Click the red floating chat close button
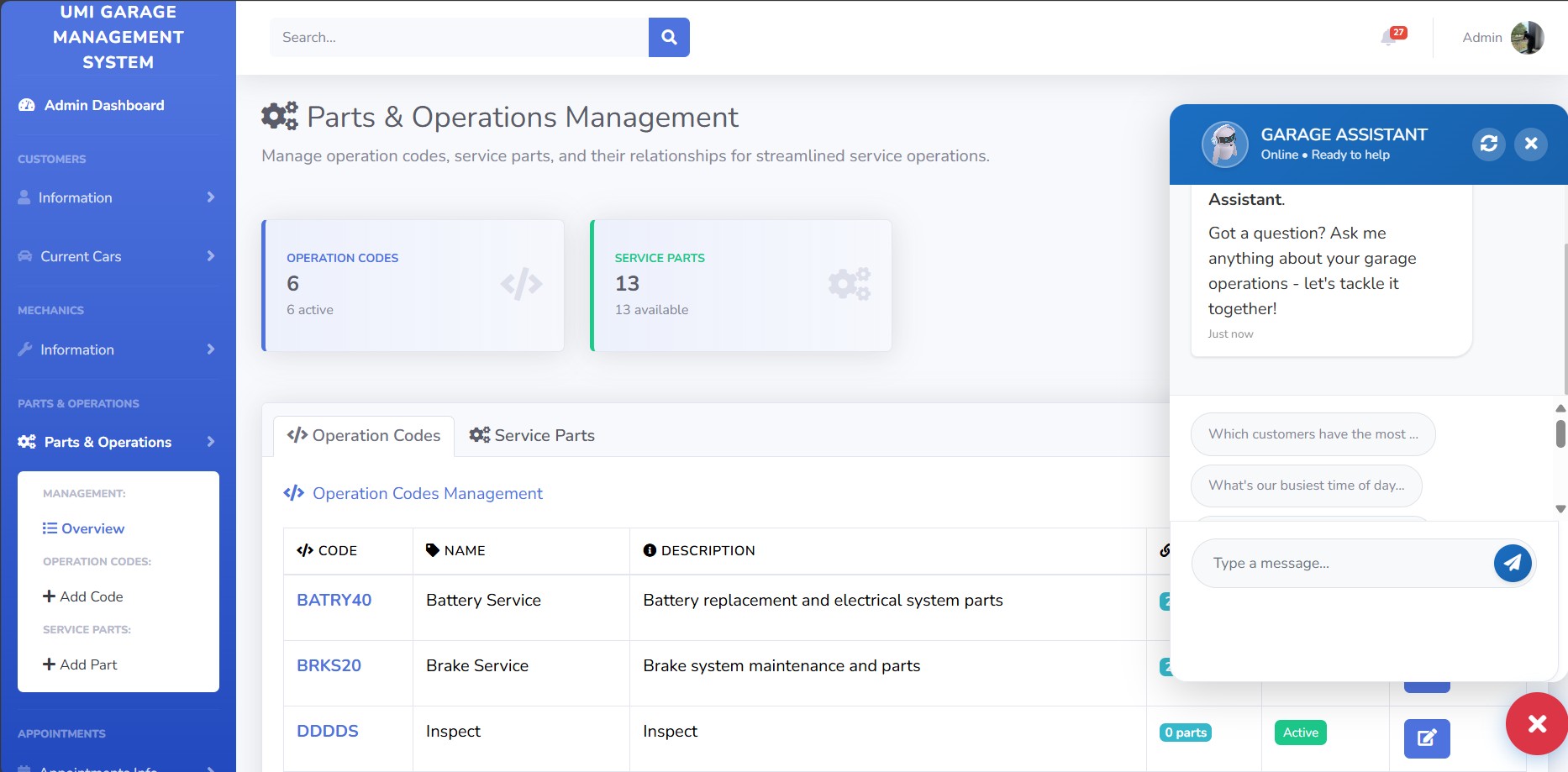This screenshot has width=1568, height=772. coord(1537,723)
